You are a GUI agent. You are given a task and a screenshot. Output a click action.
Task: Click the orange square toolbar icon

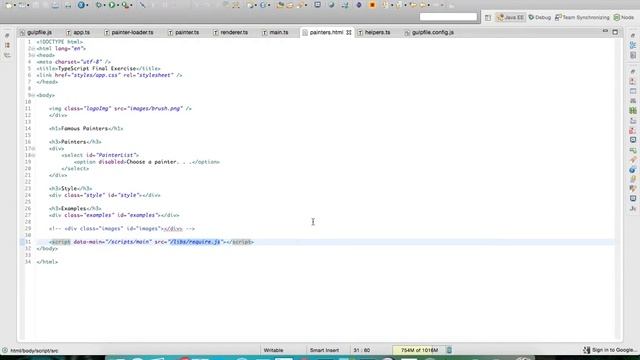click(372, 5)
